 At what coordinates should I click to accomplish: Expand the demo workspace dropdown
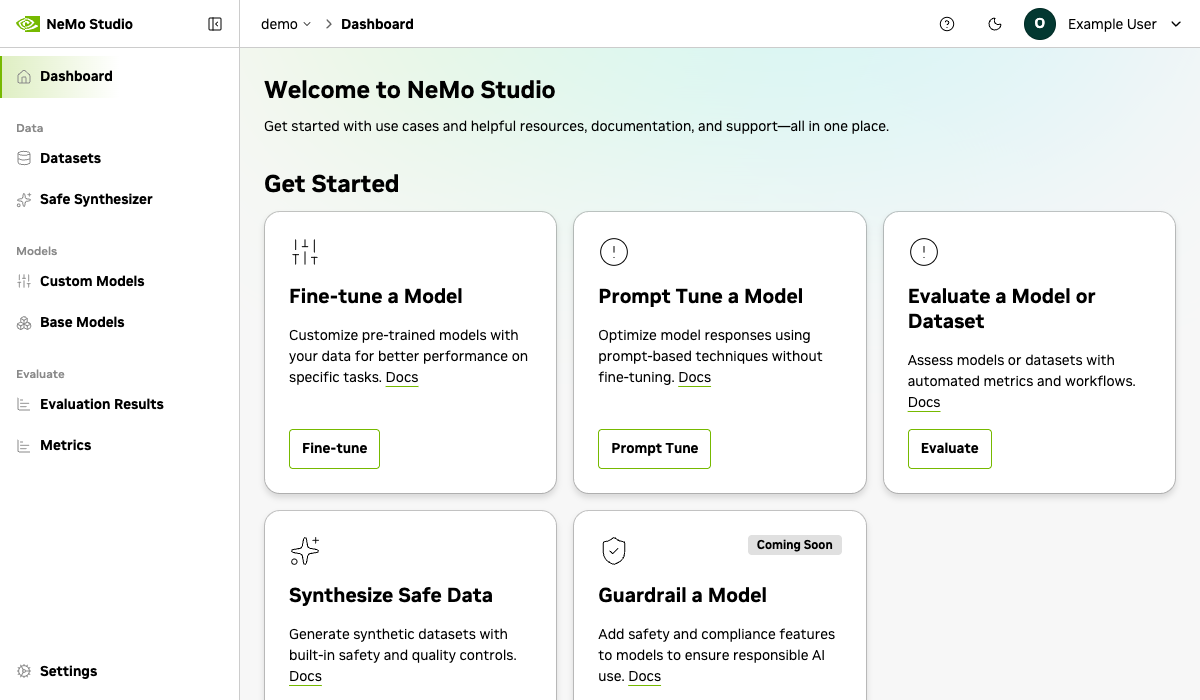click(x=286, y=24)
